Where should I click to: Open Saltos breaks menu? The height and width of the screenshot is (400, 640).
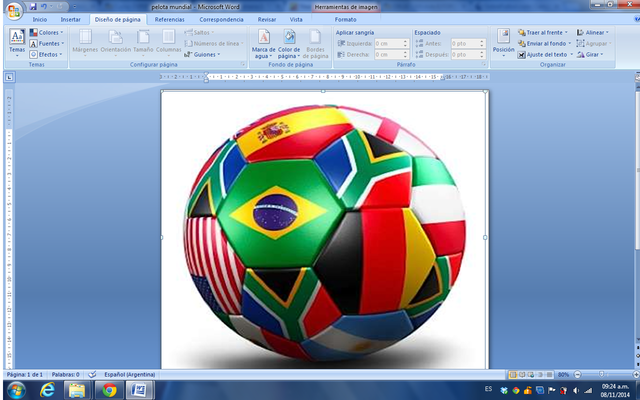199,32
